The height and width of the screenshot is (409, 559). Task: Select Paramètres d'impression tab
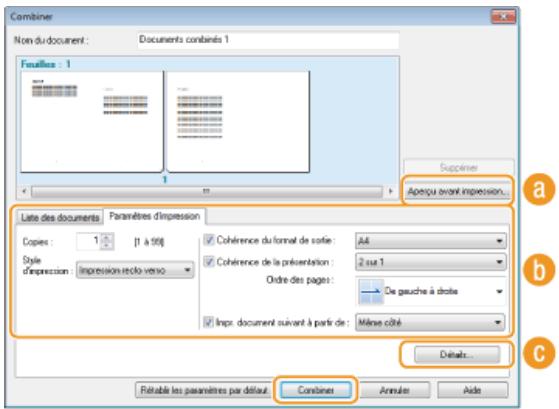pos(154,216)
